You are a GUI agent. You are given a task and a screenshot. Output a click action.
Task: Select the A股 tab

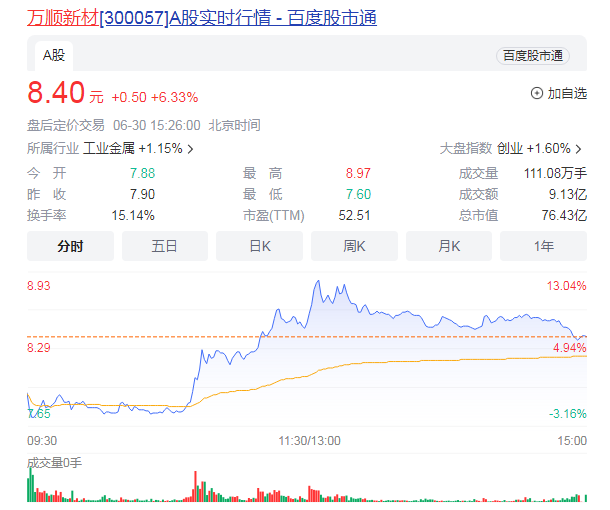[53, 55]
